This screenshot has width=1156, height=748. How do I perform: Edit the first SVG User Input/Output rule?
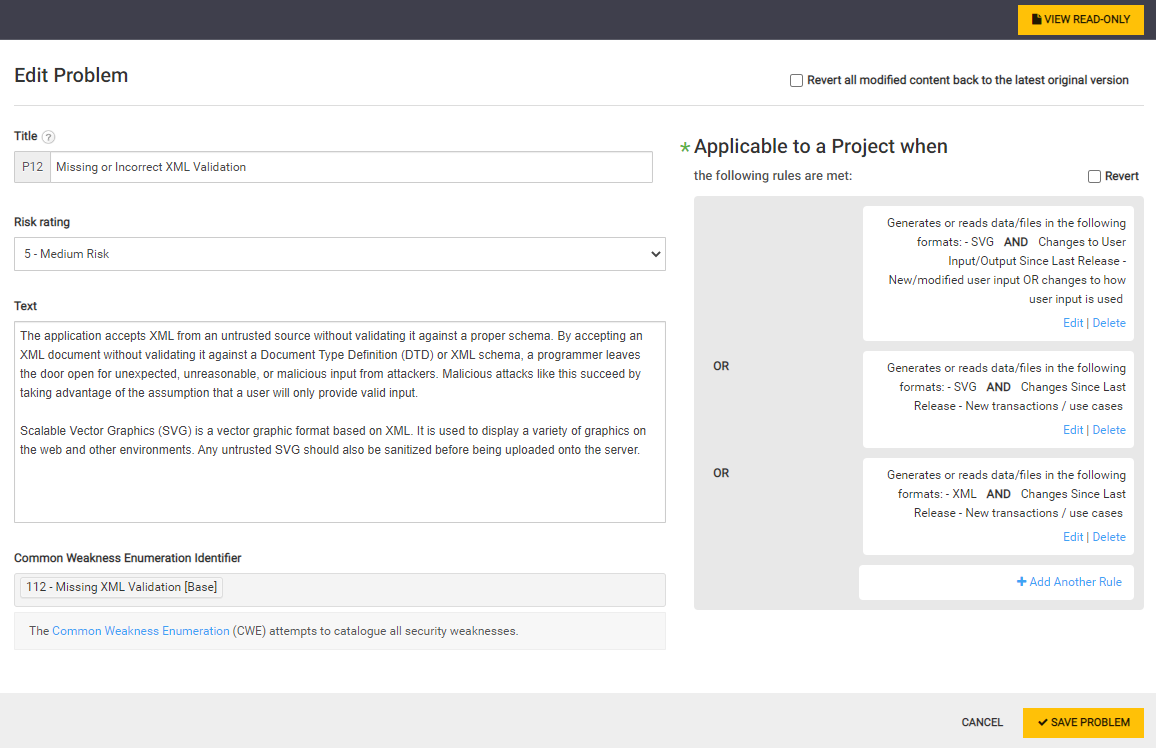click(x=1073, y=323)
